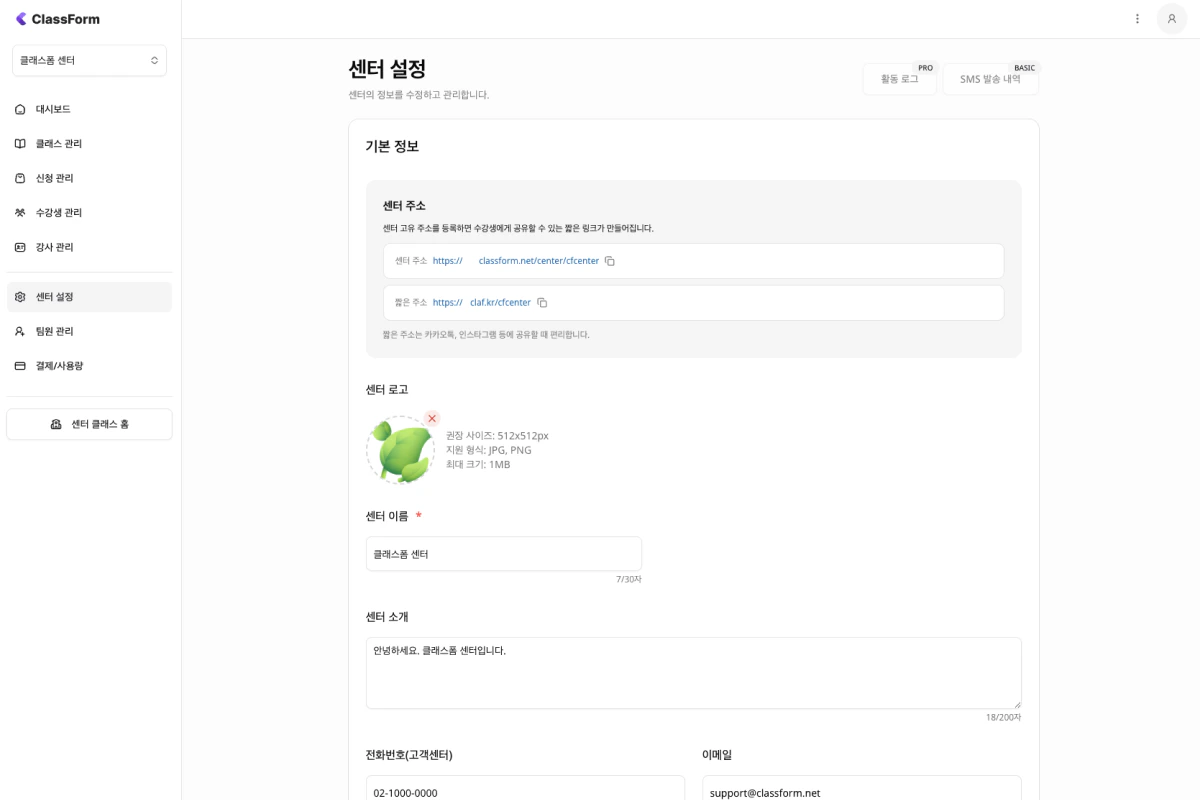Open 결제/사용량 via the card icon
The width and height of the screenshot is (1200, 800).
point(20,365)
